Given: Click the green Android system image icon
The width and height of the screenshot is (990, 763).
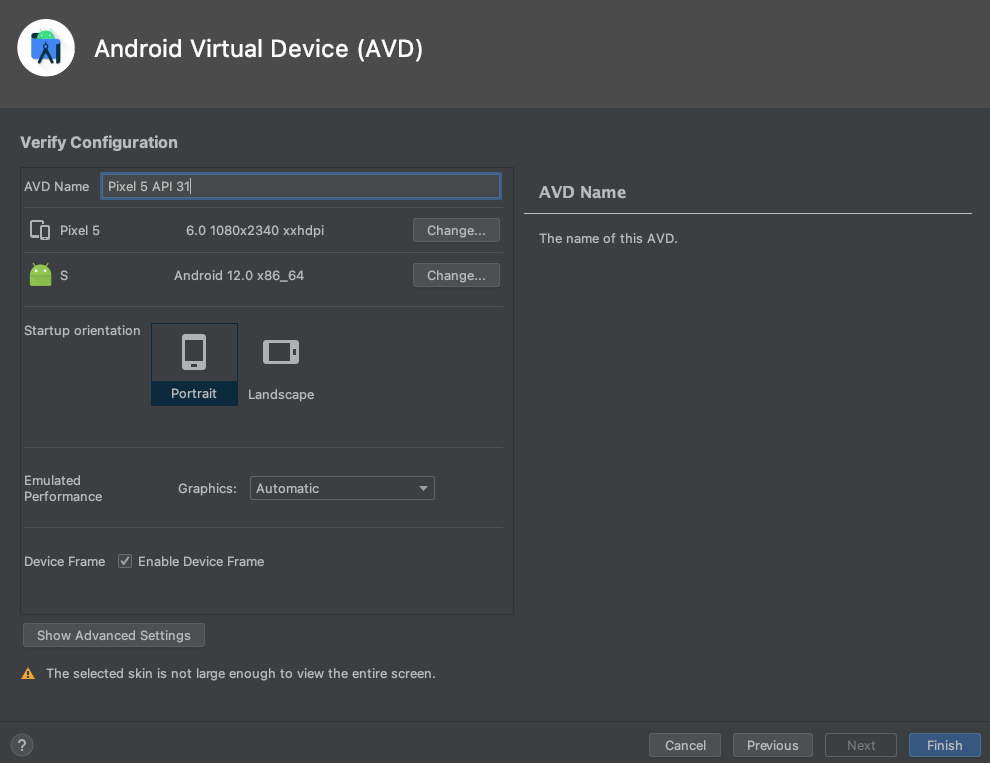Looking at the screenshot, I should pos(40,275).
